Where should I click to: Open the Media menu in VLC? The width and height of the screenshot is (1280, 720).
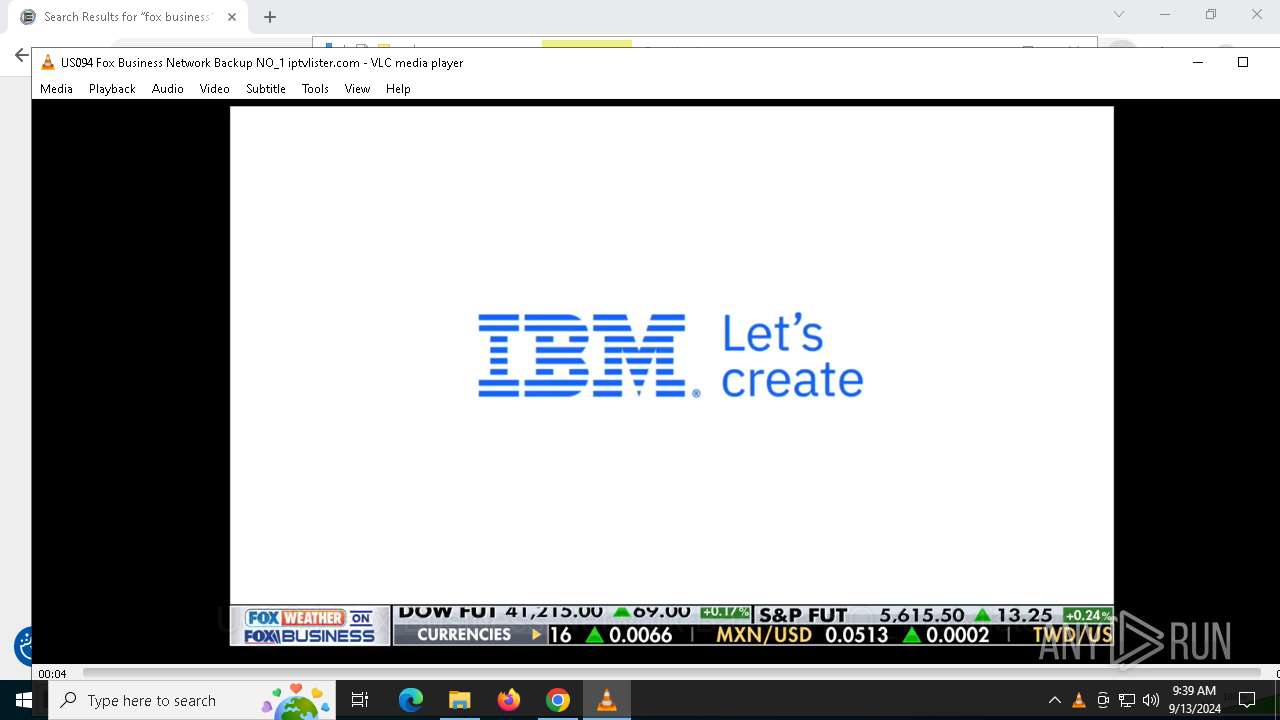click(x=56, y=89)
